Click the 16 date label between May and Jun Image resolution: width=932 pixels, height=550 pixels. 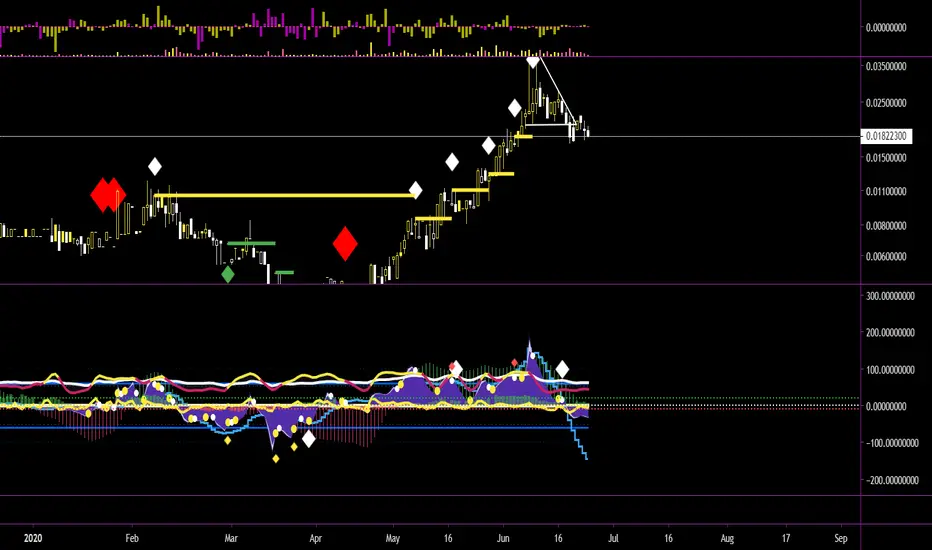click(x=448, y=538)
